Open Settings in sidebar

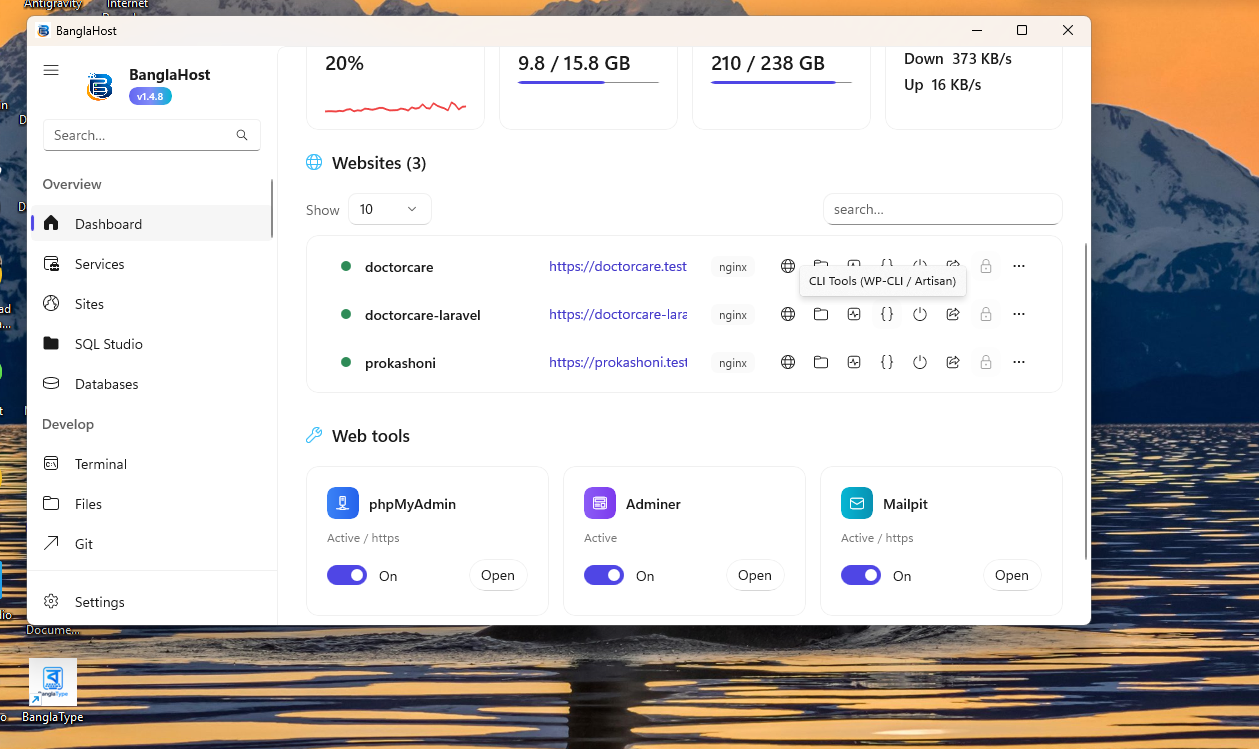coord(151,602)
